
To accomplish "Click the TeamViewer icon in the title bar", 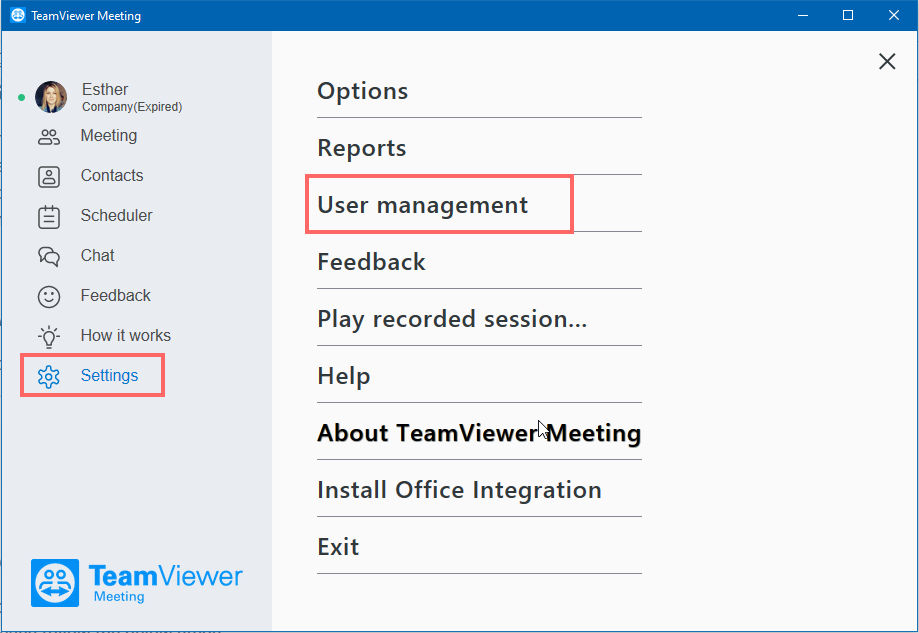I will (18, 15).
